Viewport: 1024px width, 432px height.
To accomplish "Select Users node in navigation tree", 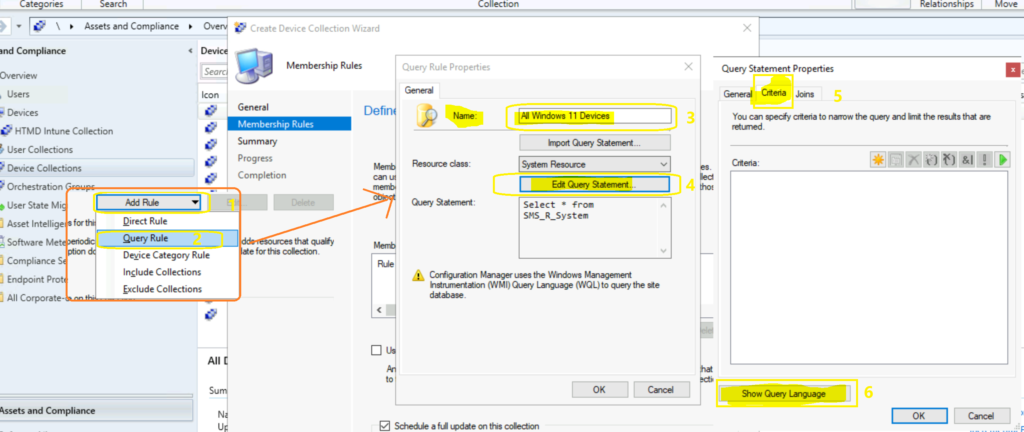I will pos(18,94).
